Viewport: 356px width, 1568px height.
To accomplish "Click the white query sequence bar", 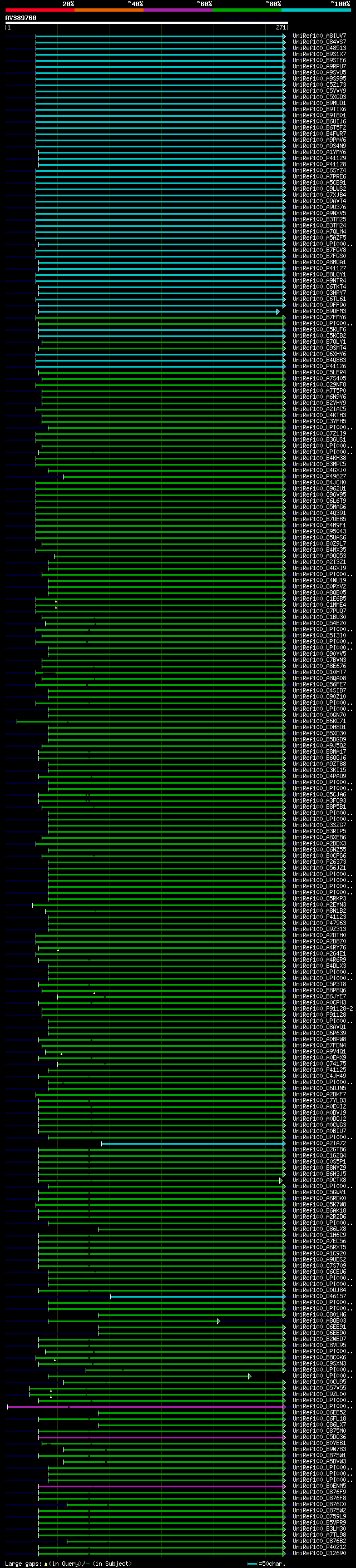I will point(146,23).
